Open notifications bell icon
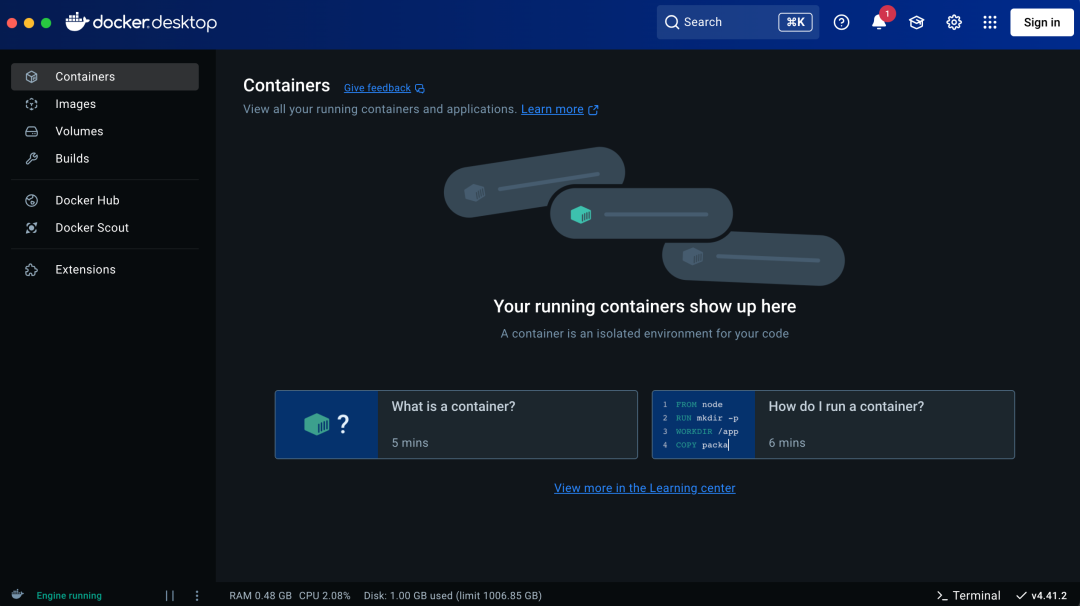Screen dimensions: 1080x606 point(878,23)
